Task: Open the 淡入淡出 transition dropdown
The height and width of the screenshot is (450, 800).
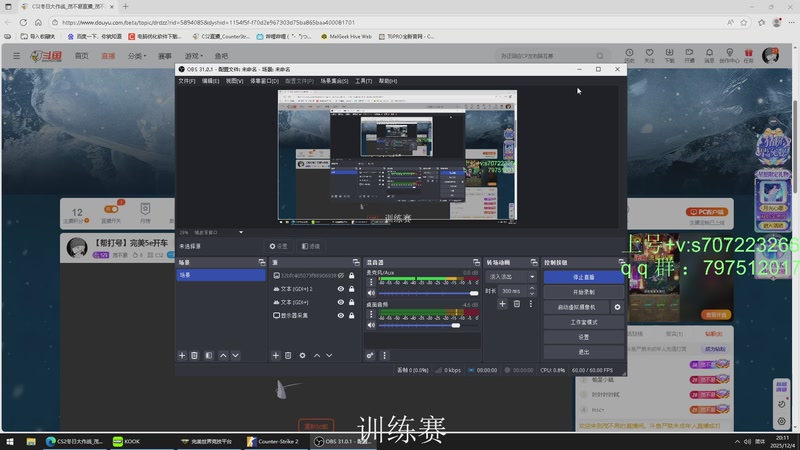Action: 511,277
